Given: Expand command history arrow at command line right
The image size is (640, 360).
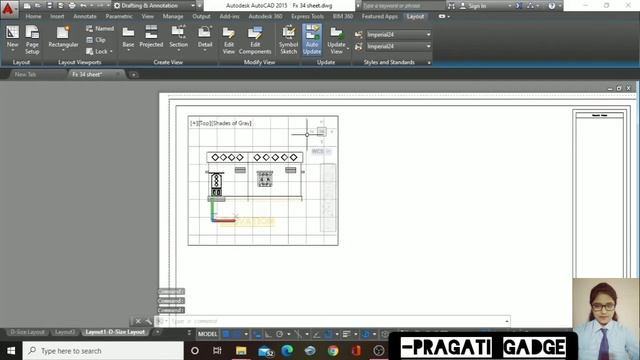Looking at the screenshot, I should [507, 321].
